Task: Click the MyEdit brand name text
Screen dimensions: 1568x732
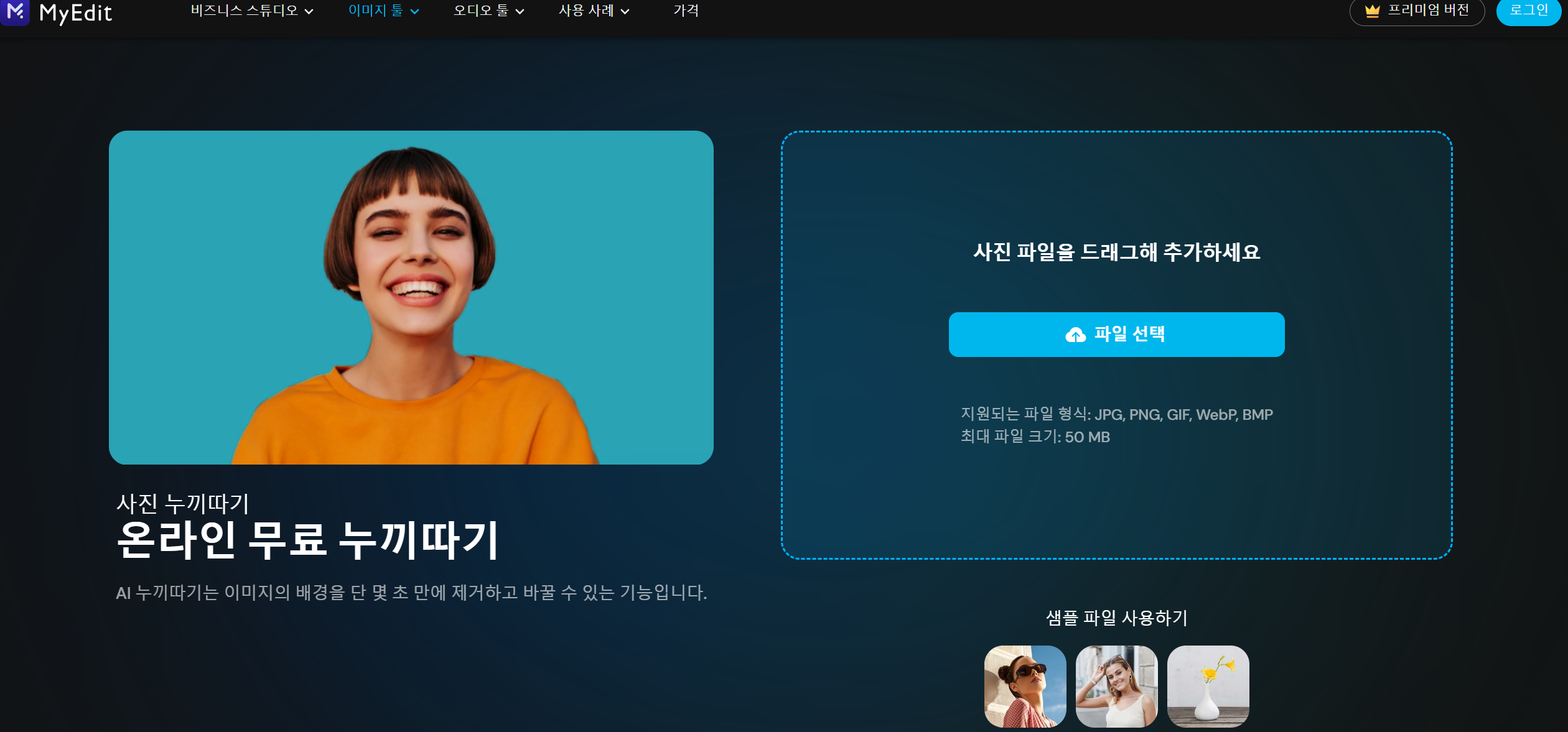Action: click(x=75, y=12)
